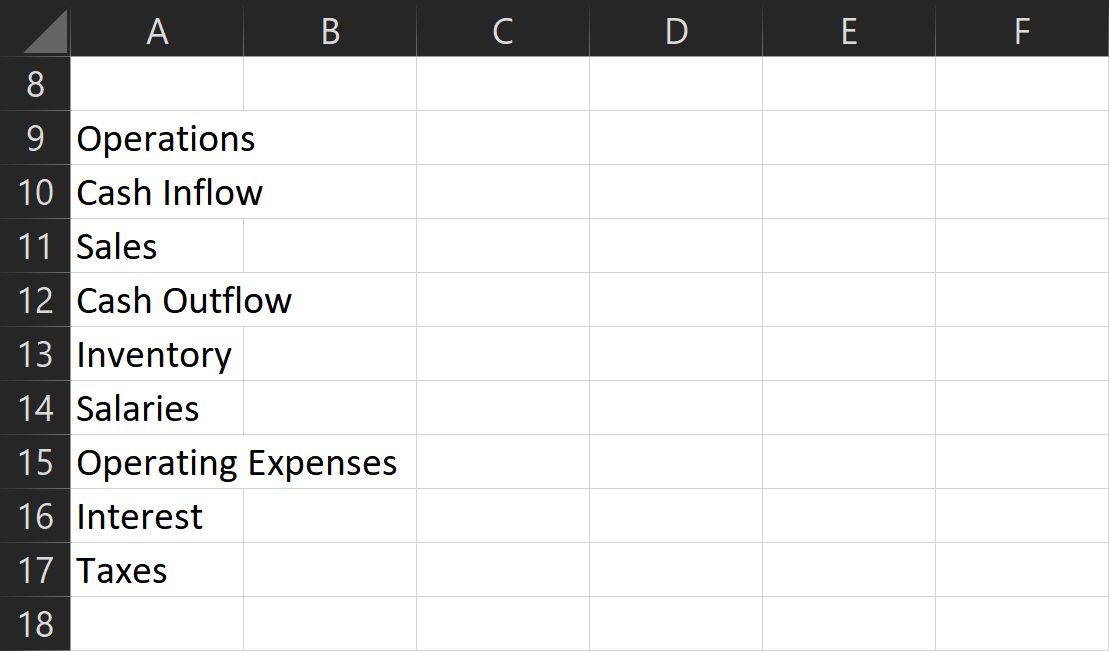Click the Operating Expenses cell

coord(157,462)
